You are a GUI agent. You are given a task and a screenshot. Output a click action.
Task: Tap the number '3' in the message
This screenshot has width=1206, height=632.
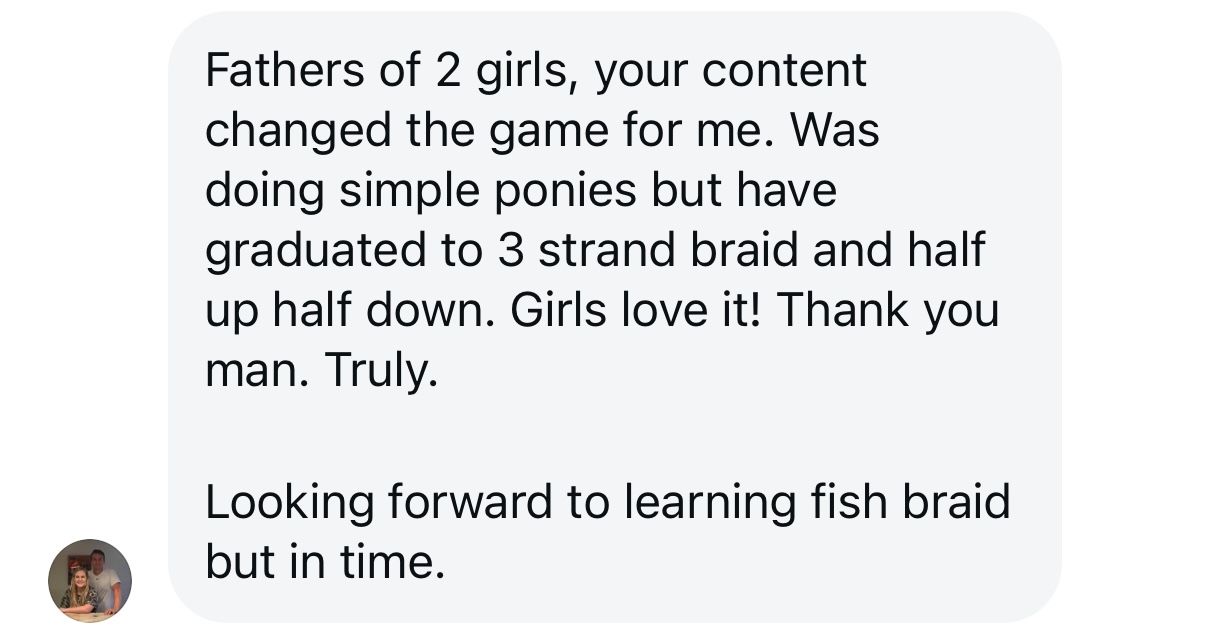pos(510,251)
